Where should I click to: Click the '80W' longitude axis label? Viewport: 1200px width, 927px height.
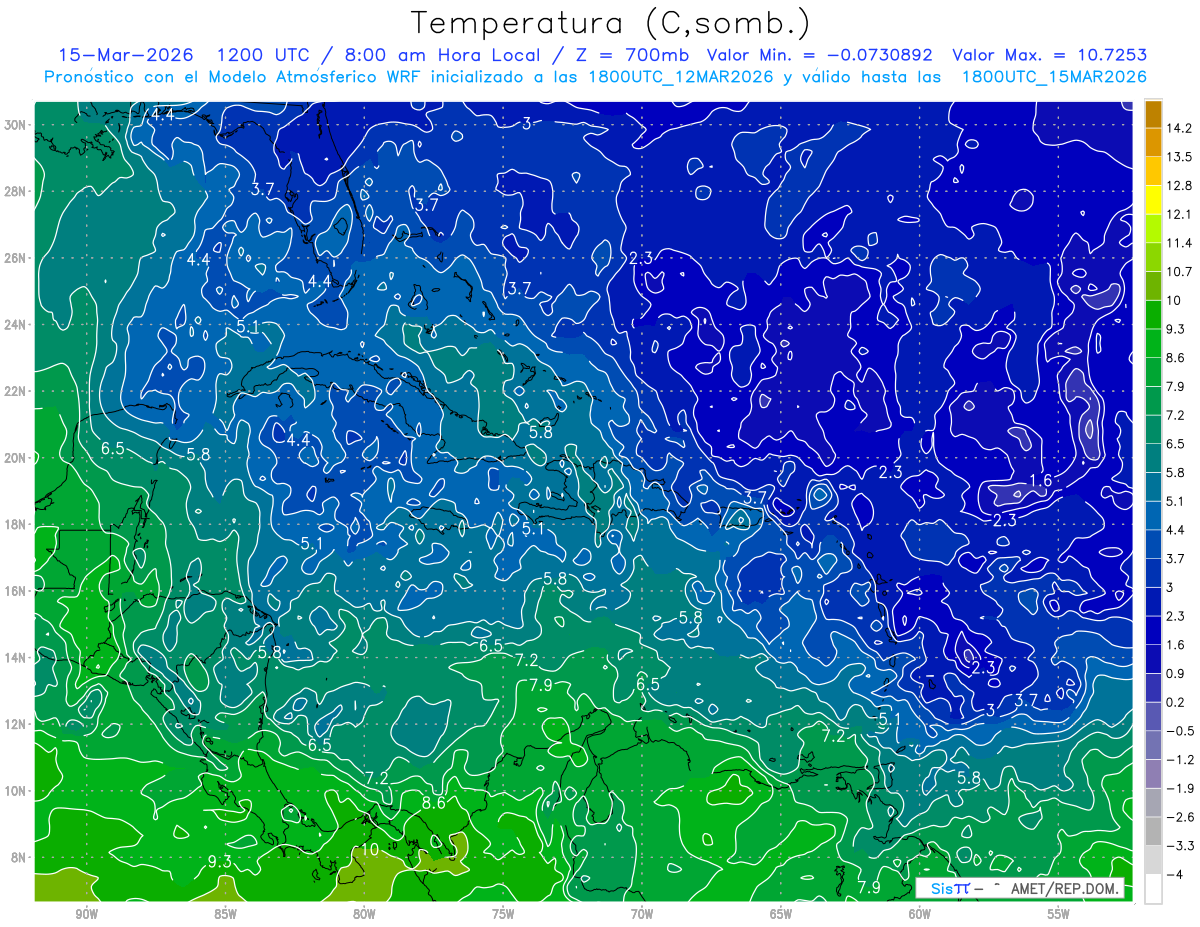point(364,914)
